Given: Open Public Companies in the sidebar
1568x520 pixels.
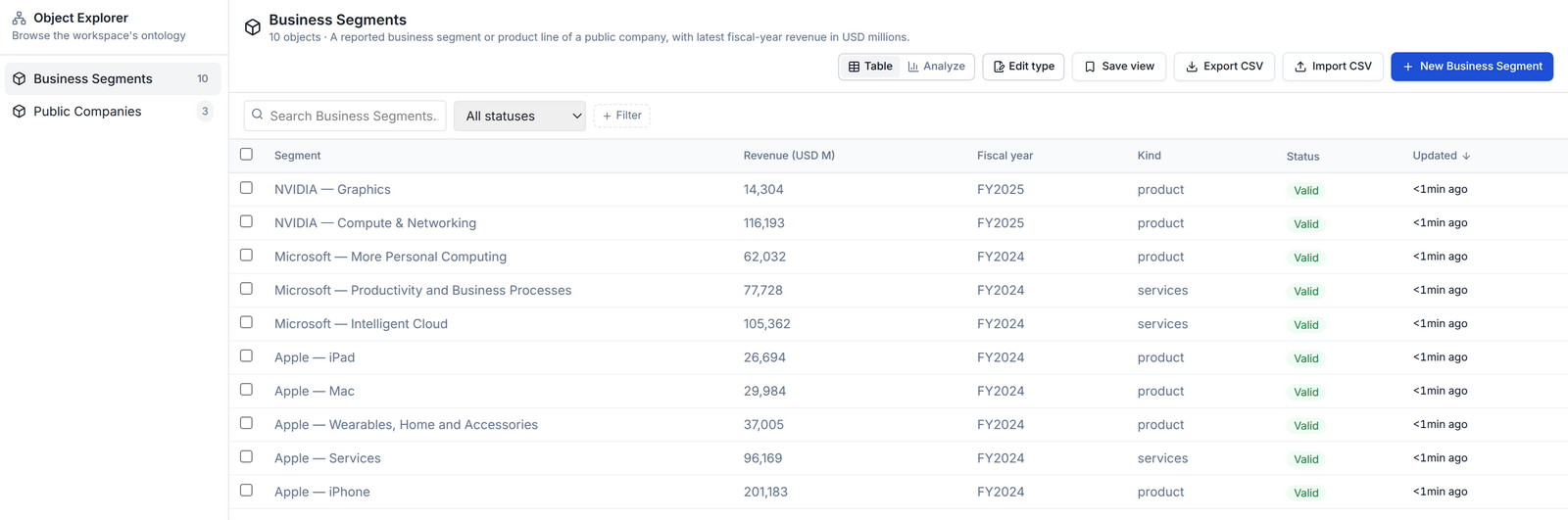Looking at the screenshot, I should [113, 112].
